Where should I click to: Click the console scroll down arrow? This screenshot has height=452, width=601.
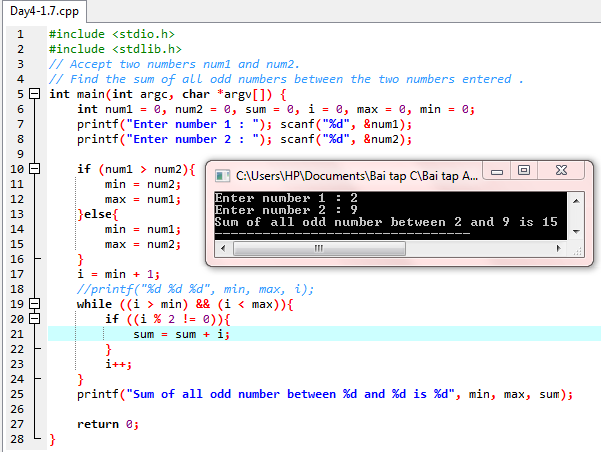point(576,232)
